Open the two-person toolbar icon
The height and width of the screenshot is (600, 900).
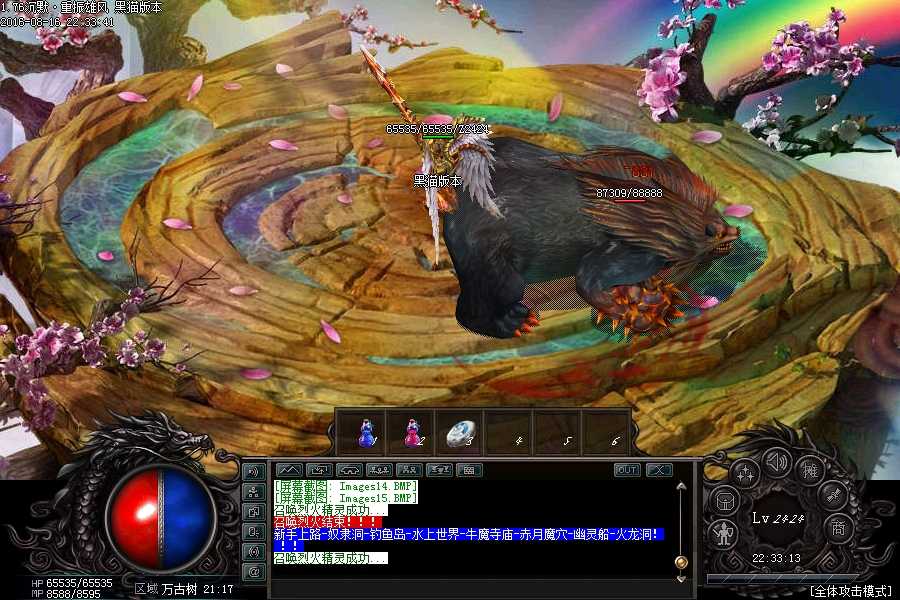click(x=409, y=470)
